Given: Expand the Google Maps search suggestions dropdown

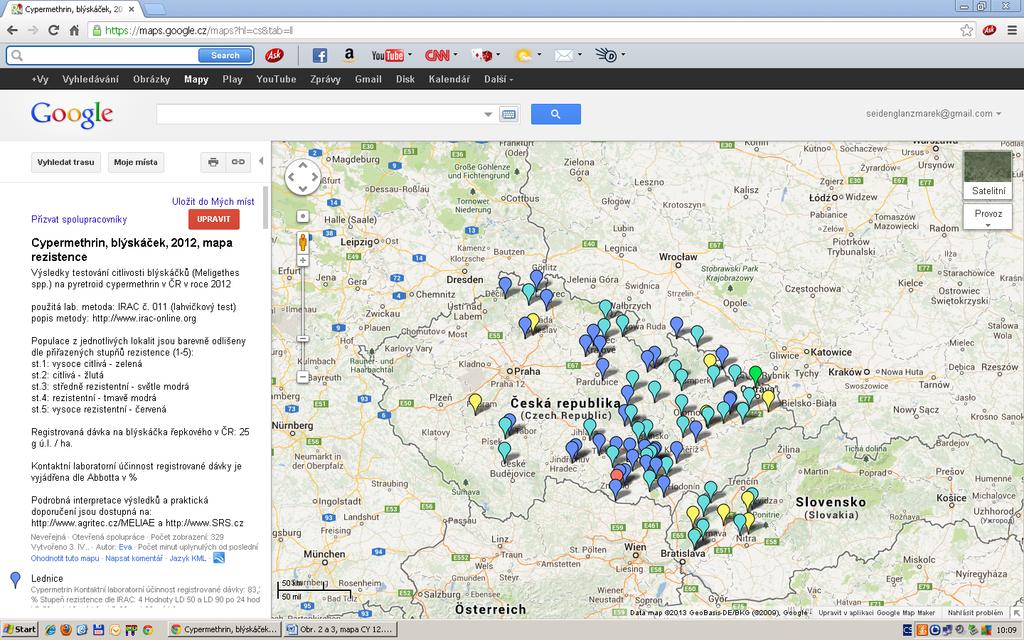Looking at the screenshot, I should click(x=488, y=114).
